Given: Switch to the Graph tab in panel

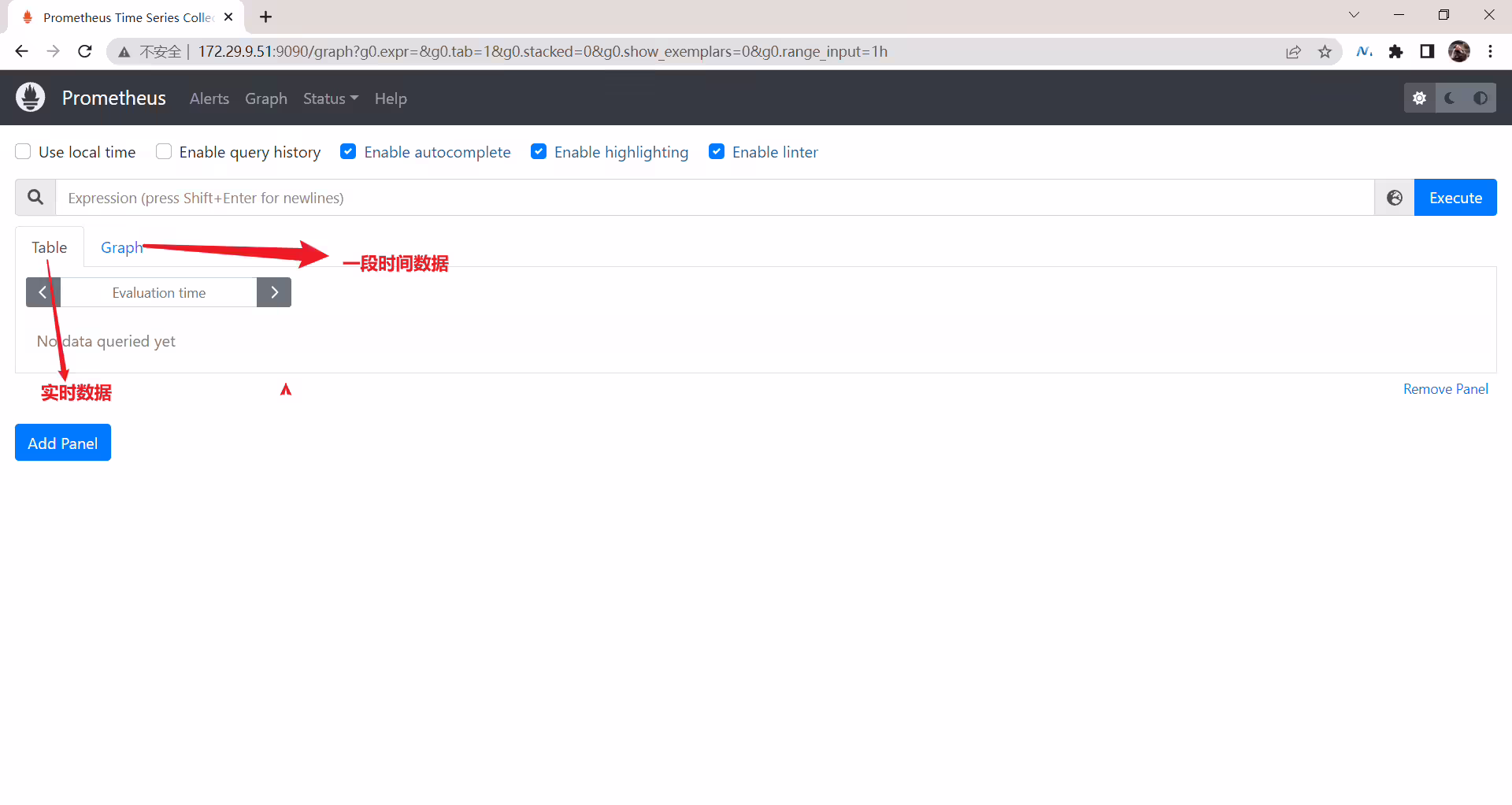Looking at the screenshot, I should [x=122, y=247].
